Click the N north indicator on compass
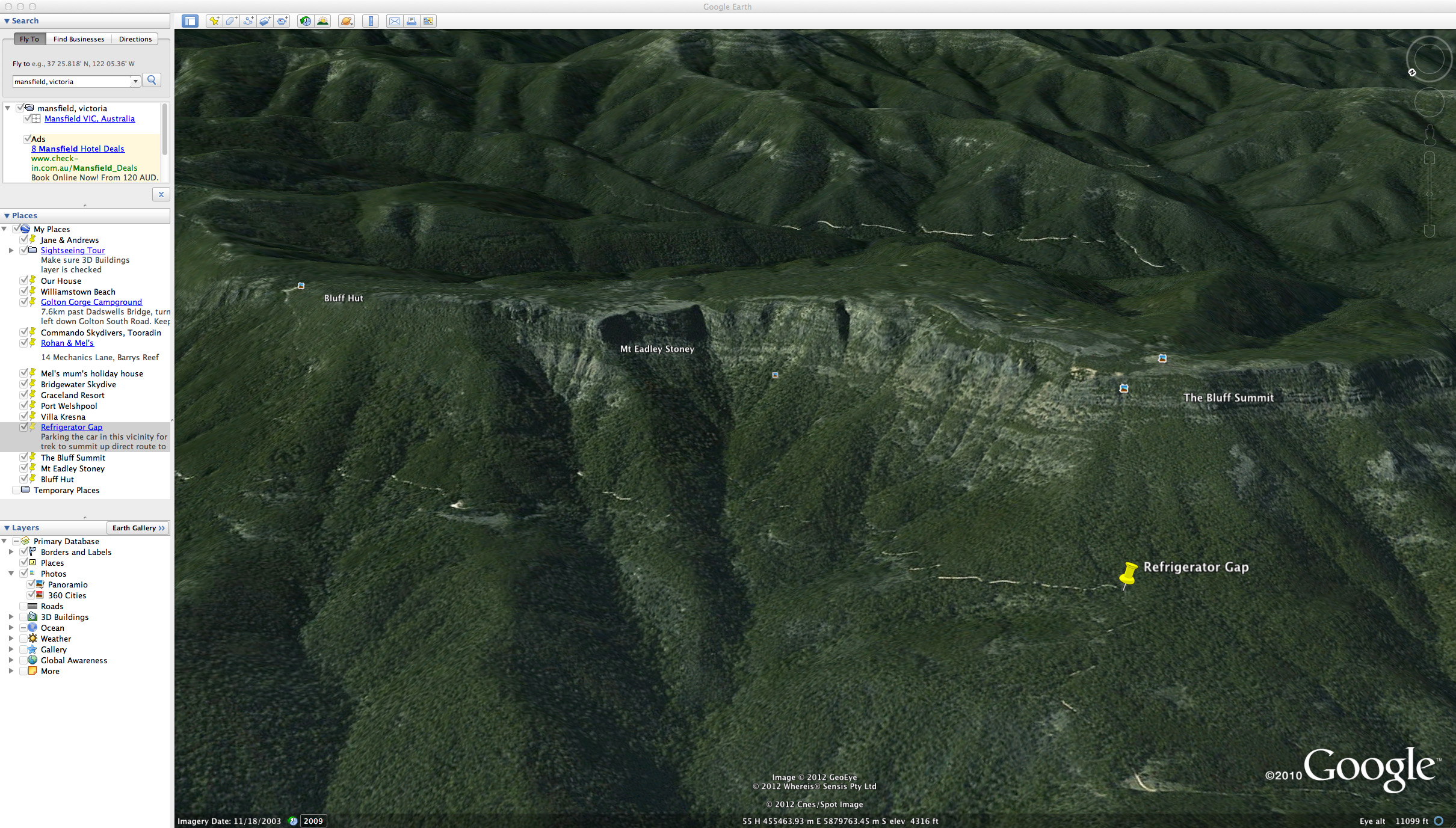 point(1412,73)
